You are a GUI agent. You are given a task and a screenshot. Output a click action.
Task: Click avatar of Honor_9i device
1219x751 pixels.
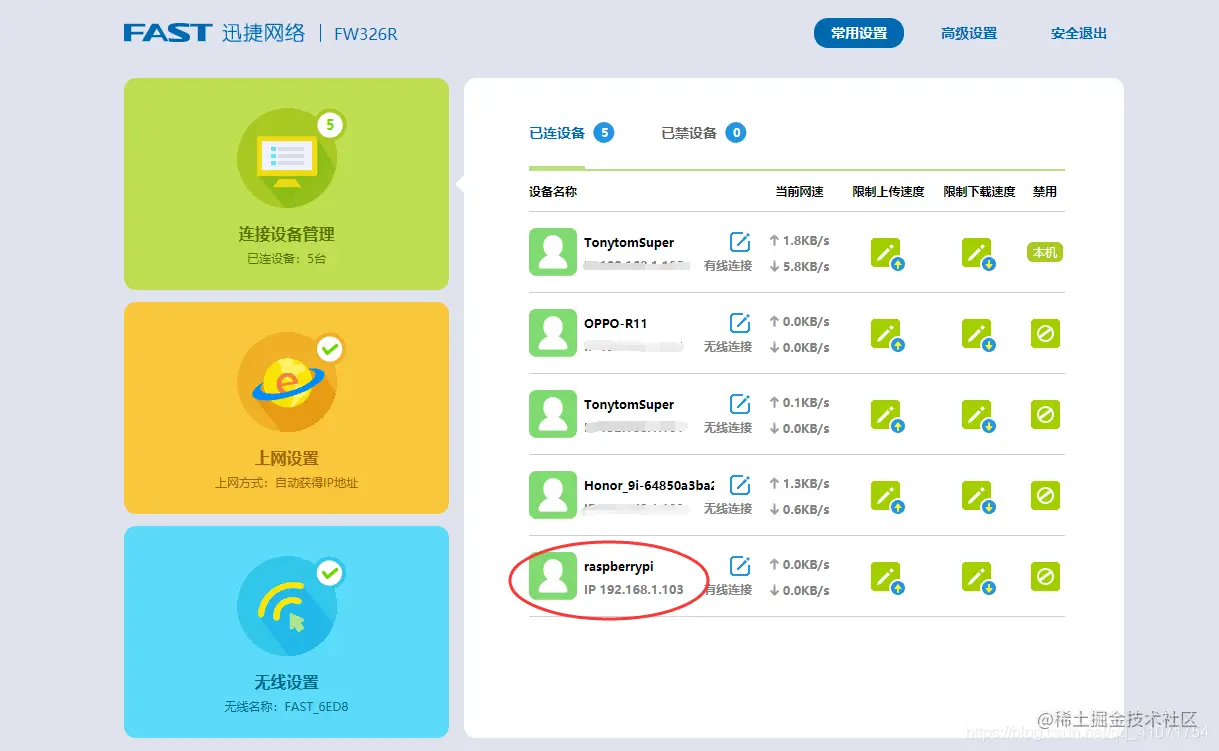(x=553, y=495)
